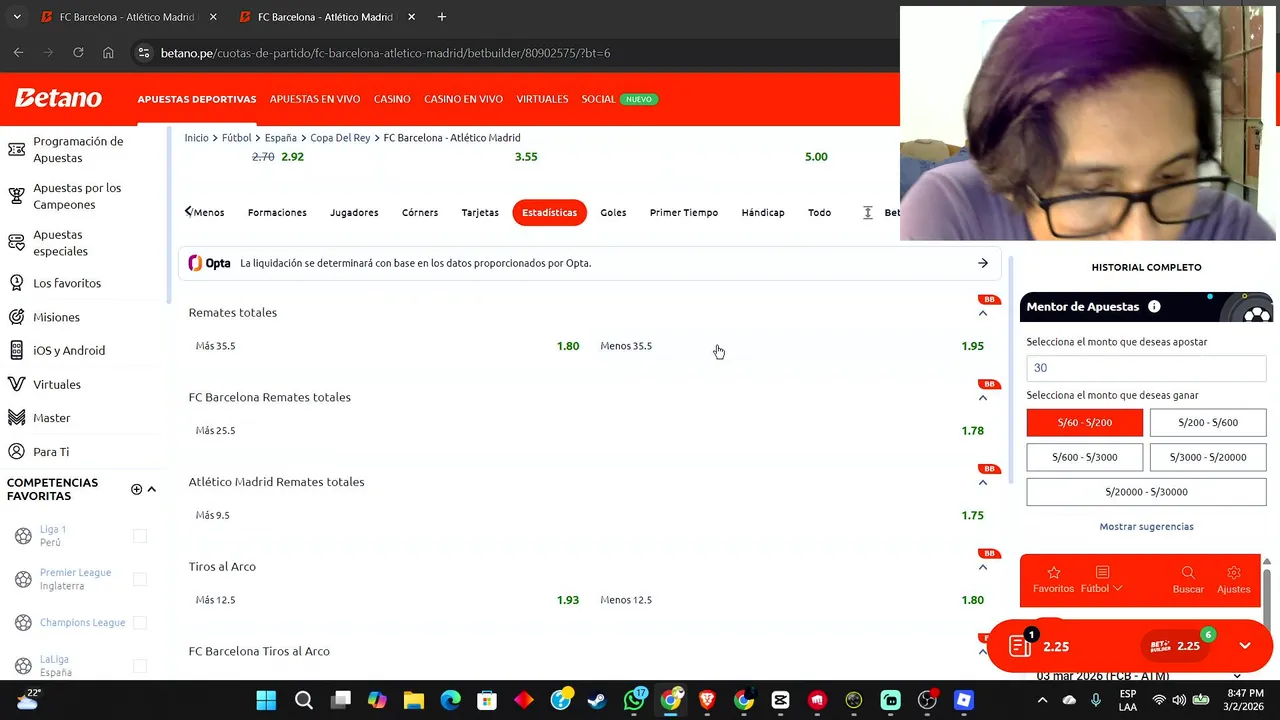Switch to the Córners tab
The height and width of the screenshot is (720, 1280).
coord(420,212)
